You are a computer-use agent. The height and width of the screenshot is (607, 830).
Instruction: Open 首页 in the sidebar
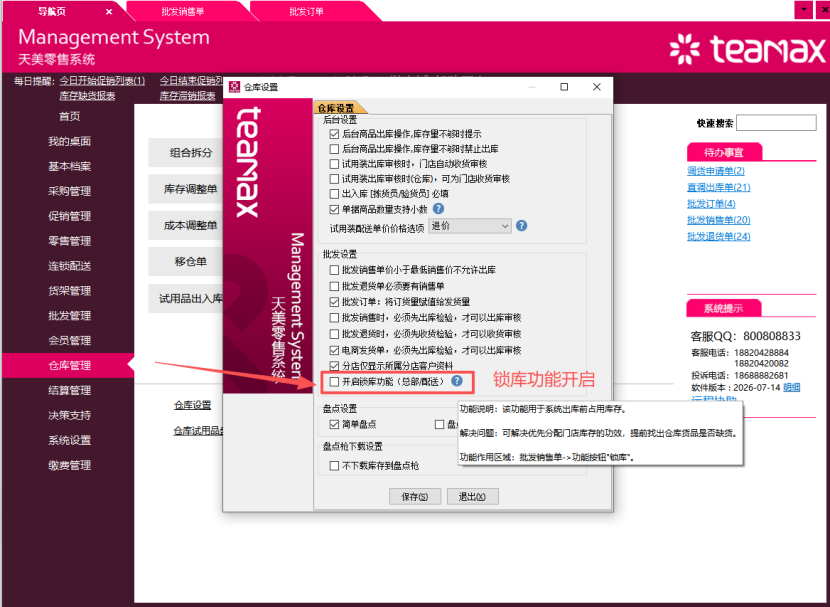pyautogui.click(x=69, y=116)
